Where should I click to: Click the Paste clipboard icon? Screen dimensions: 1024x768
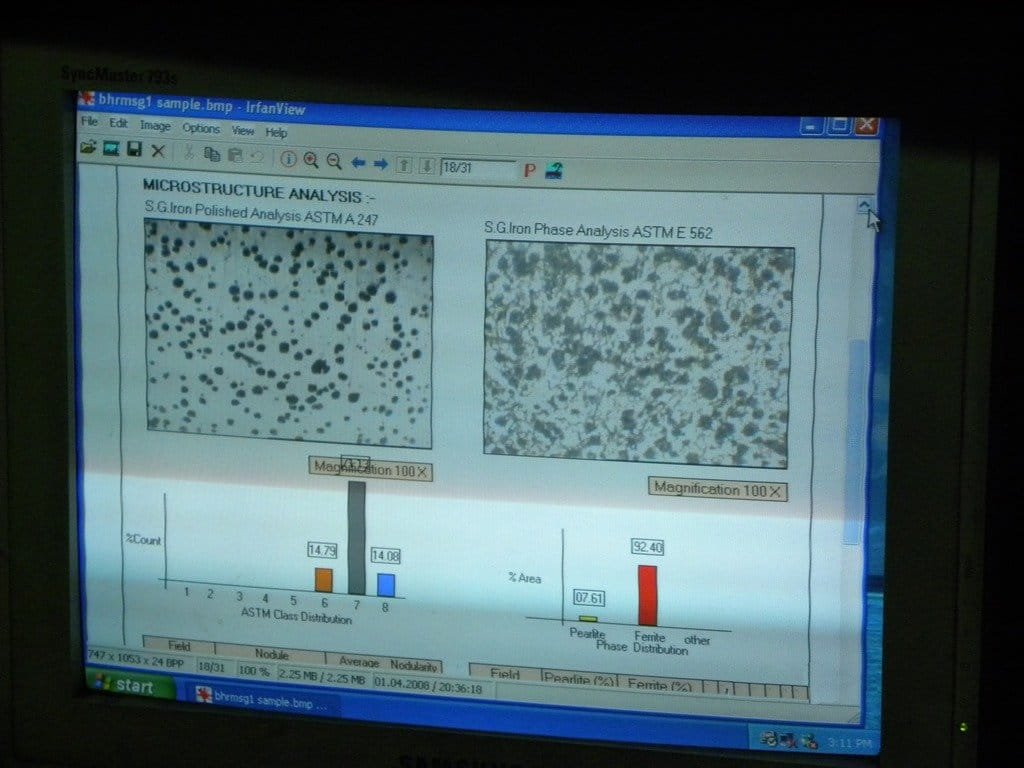click(235, 155)
